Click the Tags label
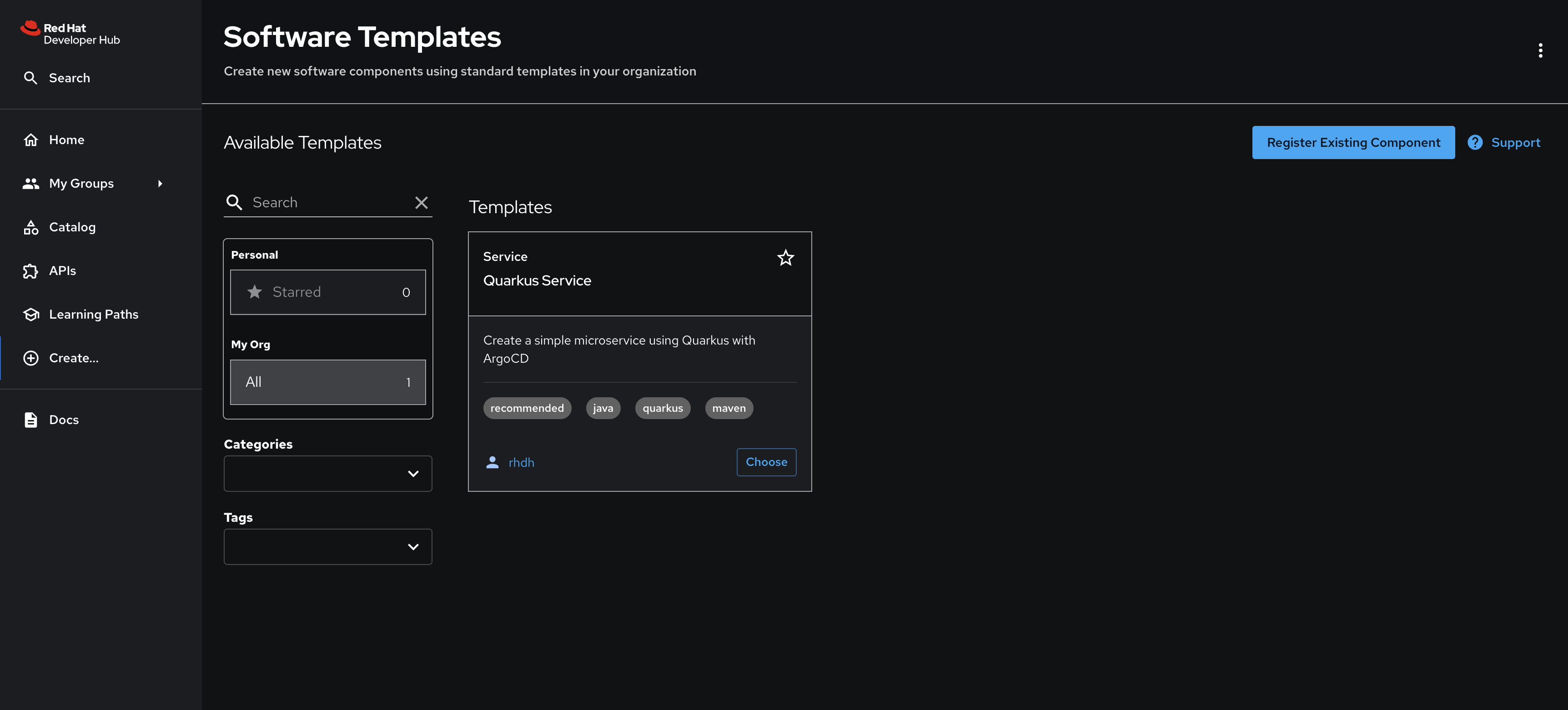Image resolution: width=1568 pixels, height=710 pixels. (x=238, y=518)
